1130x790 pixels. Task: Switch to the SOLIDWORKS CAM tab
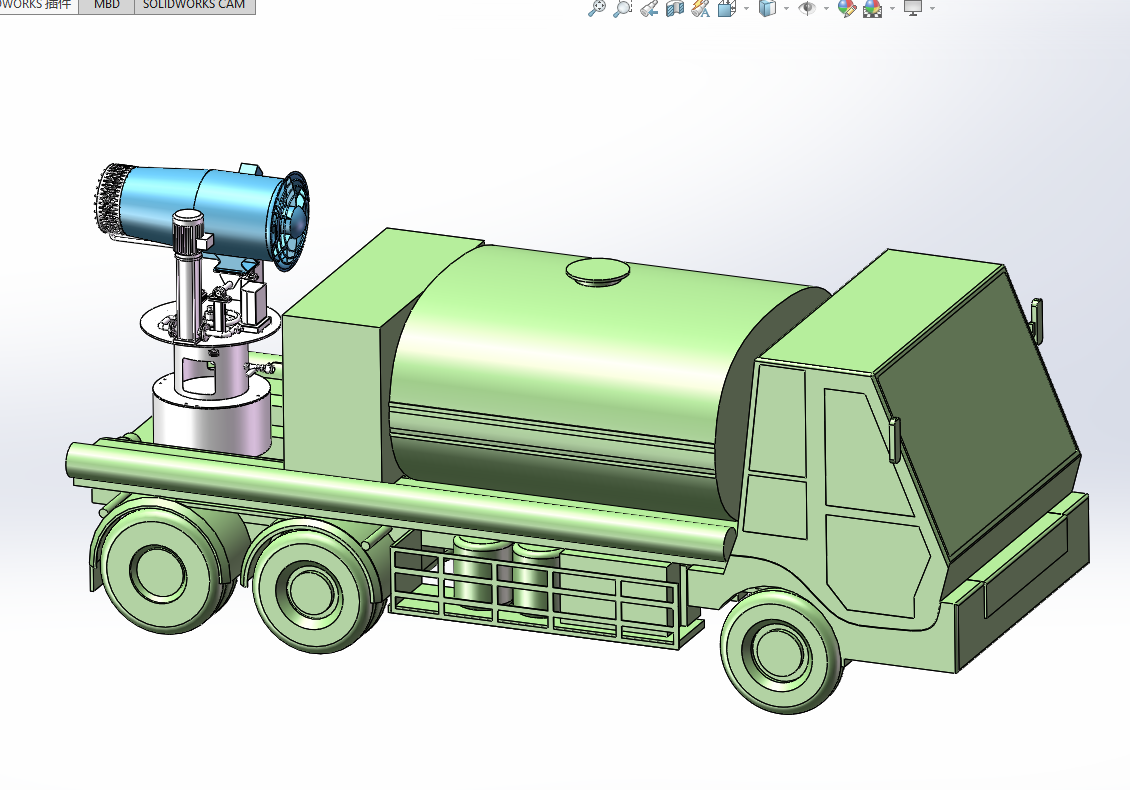pos(194,5)
